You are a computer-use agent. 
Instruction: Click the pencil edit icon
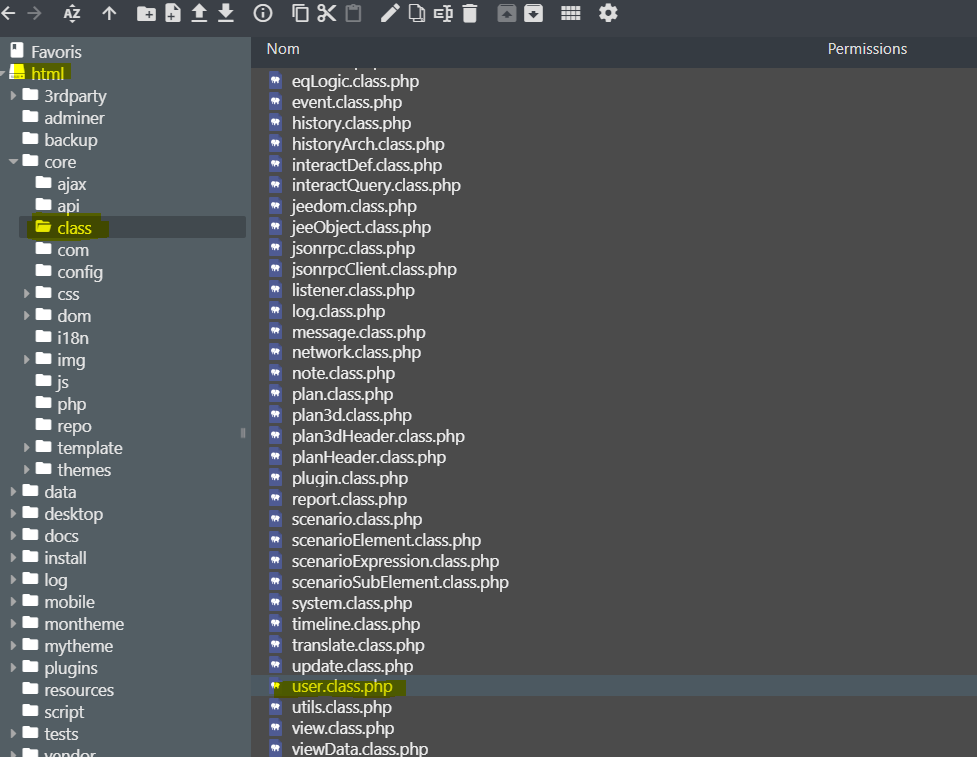390,13
